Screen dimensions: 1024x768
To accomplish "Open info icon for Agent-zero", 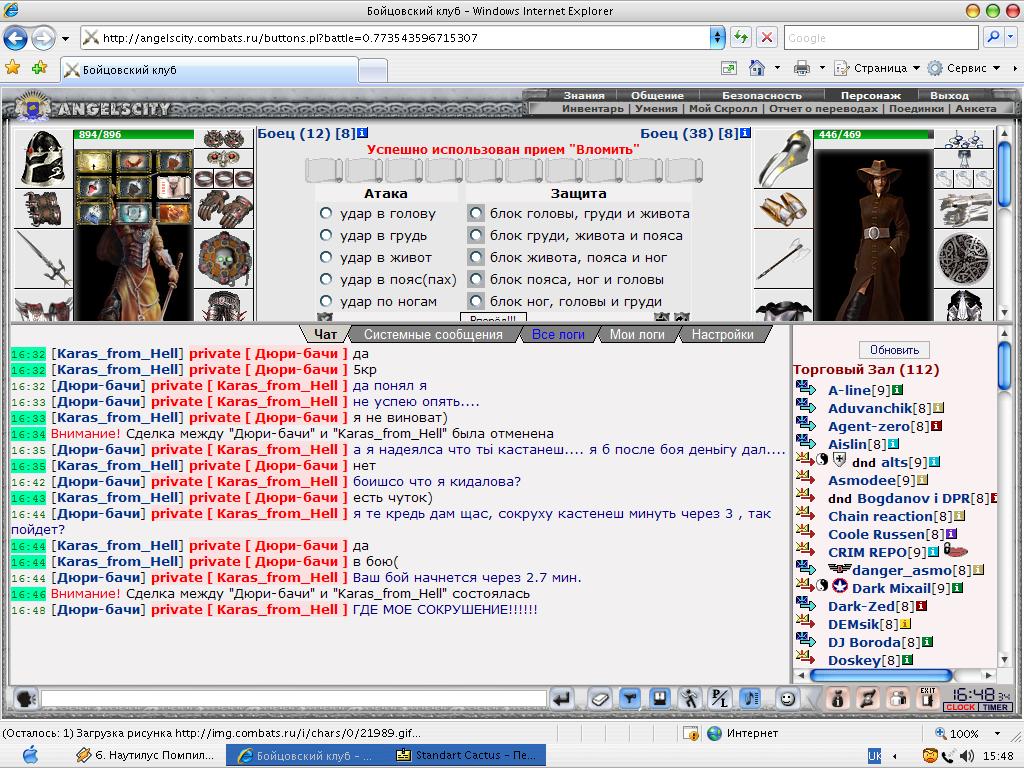I will (x=936, y=426).
